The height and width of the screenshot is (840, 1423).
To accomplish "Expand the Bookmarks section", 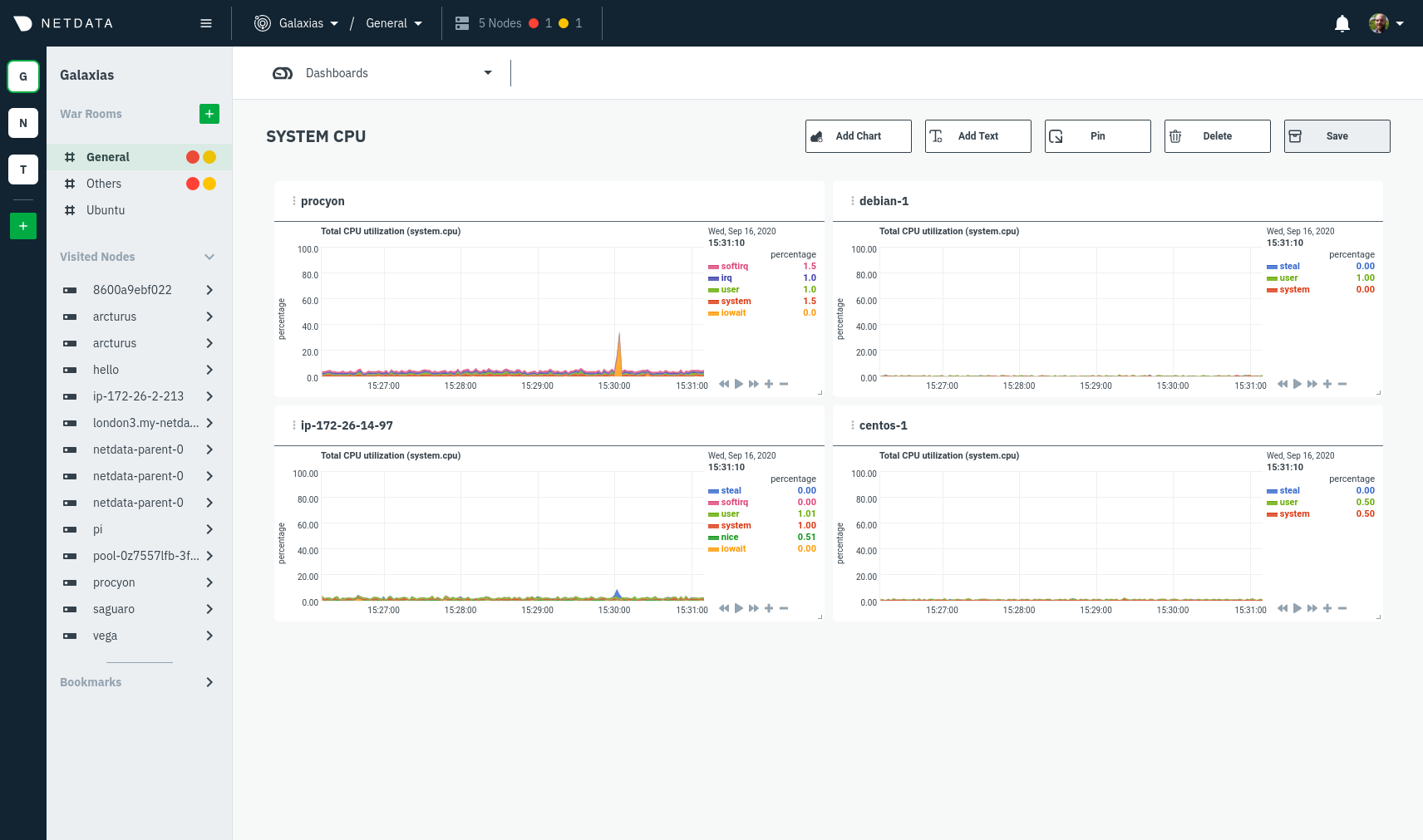I will click(x=209, y=682).
